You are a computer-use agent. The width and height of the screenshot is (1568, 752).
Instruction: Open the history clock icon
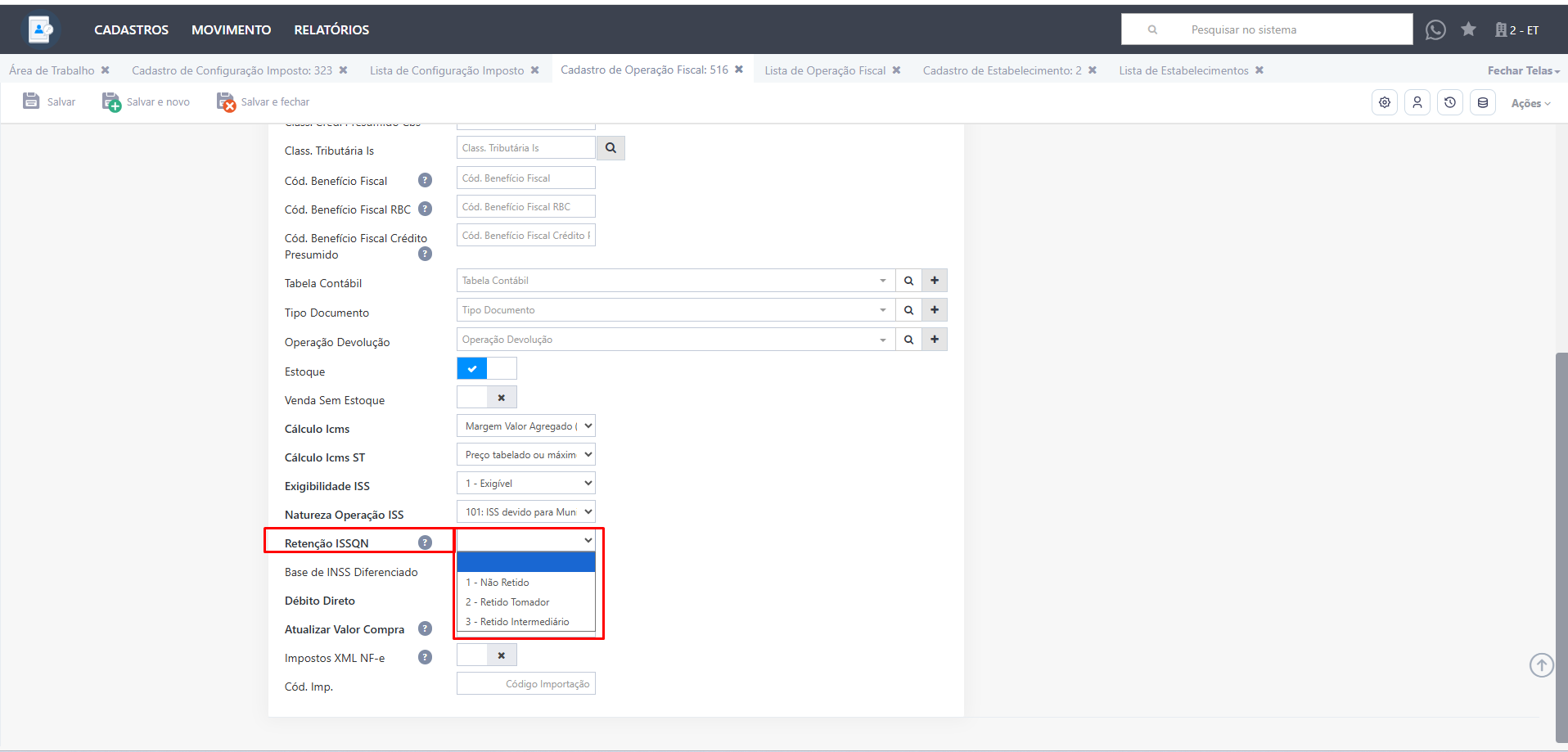click(x=1449, y=102)
